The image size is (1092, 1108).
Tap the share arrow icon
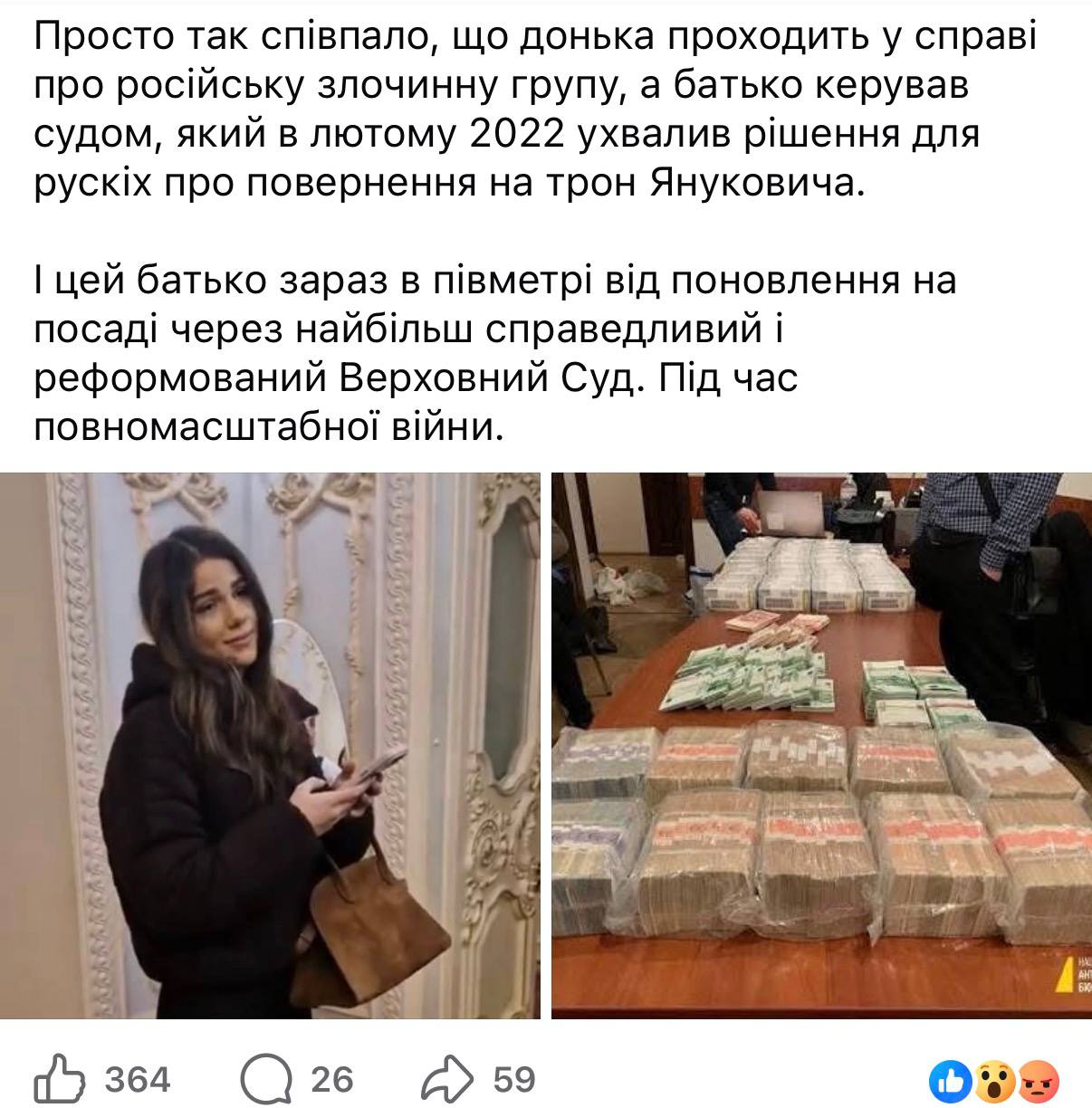pyautogui.click(x=449, y=1078)
